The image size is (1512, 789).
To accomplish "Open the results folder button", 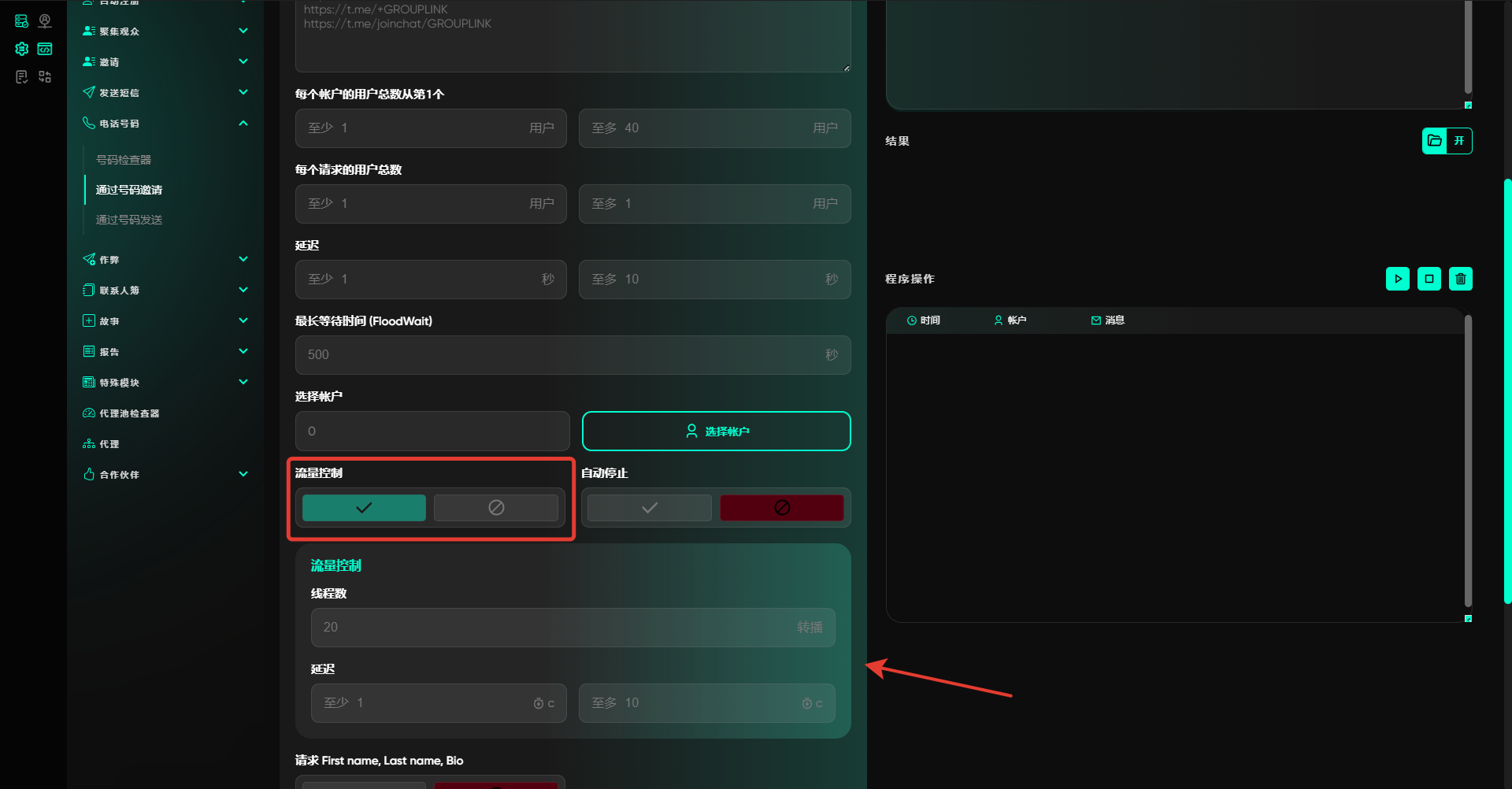I will click(1435, 141).
